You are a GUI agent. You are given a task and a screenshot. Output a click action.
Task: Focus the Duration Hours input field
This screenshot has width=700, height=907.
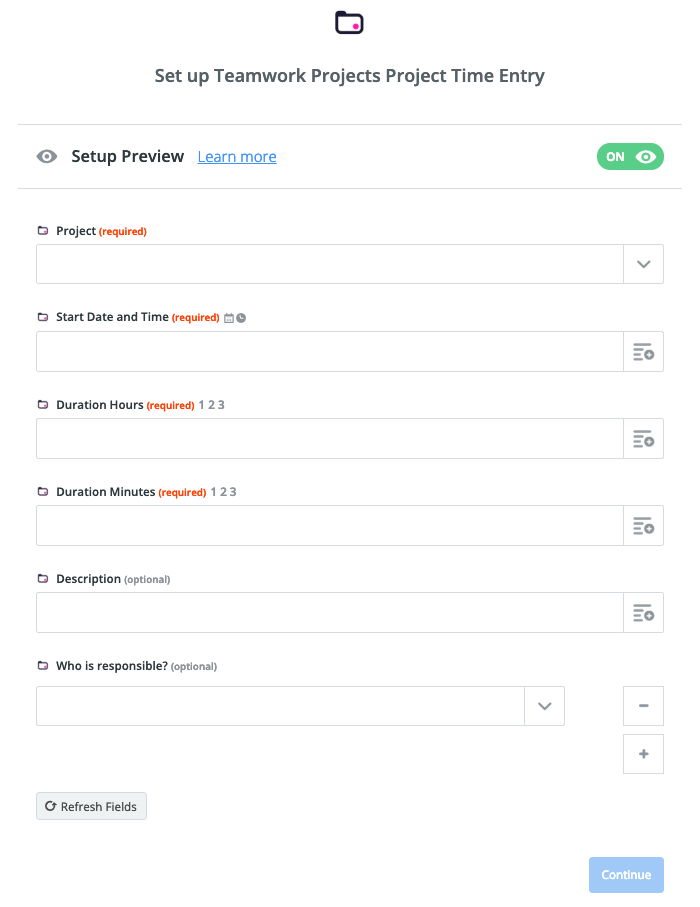(x=330, y=439)
